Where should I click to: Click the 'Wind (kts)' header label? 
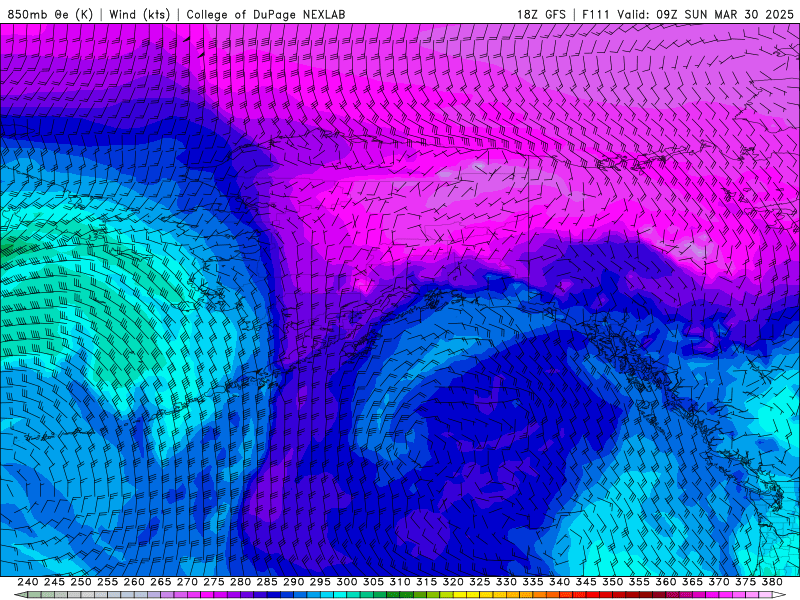click(x=139, y=14)
